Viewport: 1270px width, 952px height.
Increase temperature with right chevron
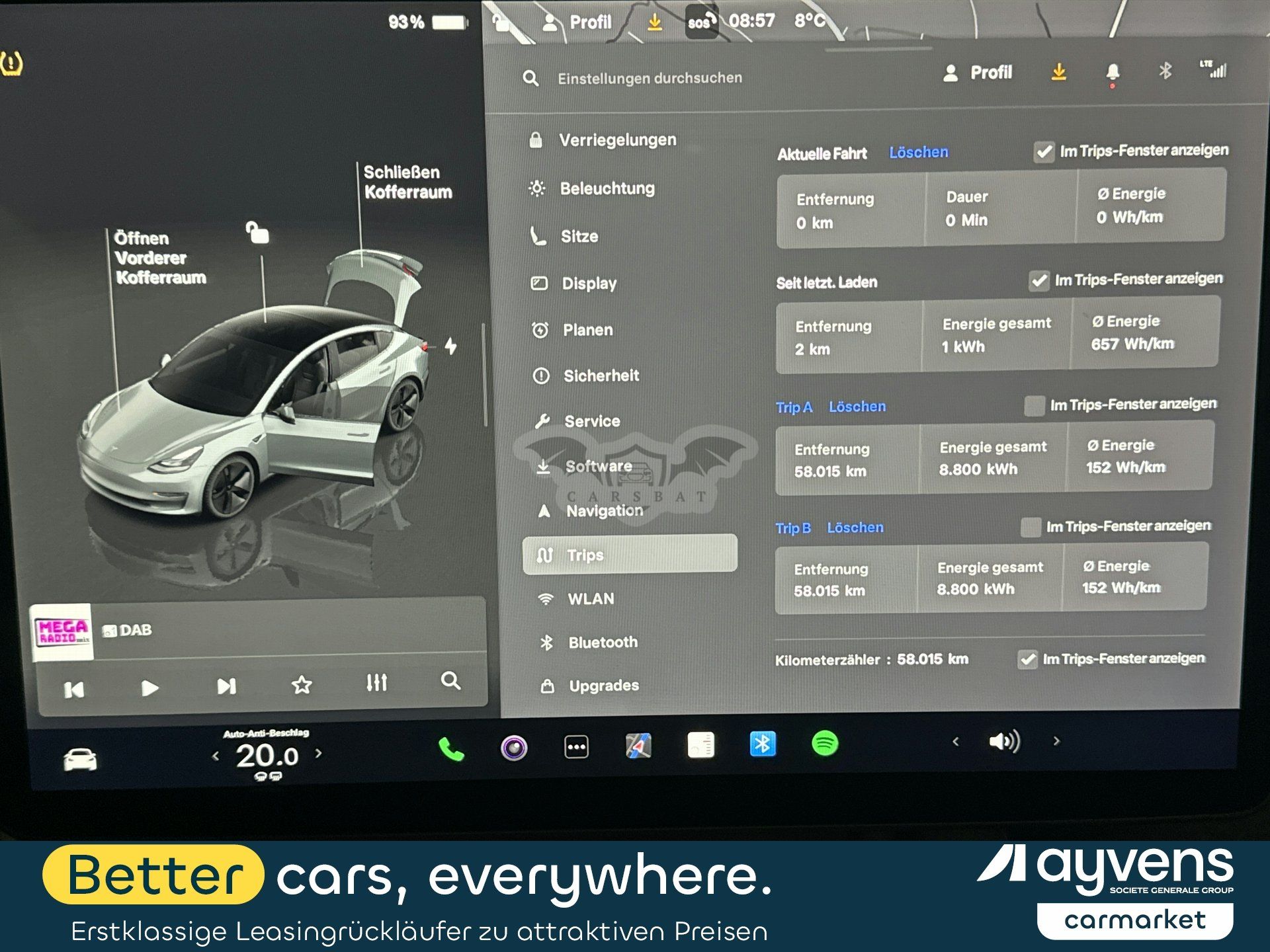319,753
